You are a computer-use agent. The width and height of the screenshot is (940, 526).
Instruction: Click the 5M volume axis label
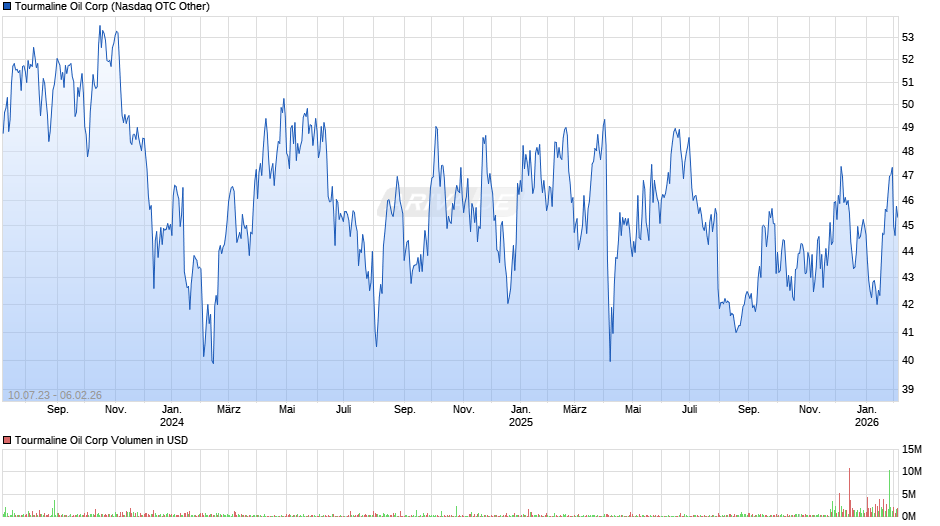coord(909,494)
